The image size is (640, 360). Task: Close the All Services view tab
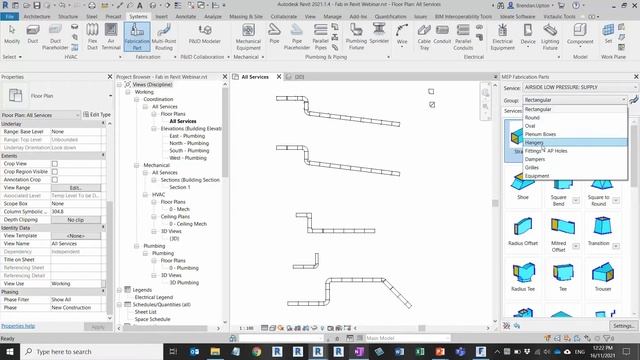[x=279, y=77]
